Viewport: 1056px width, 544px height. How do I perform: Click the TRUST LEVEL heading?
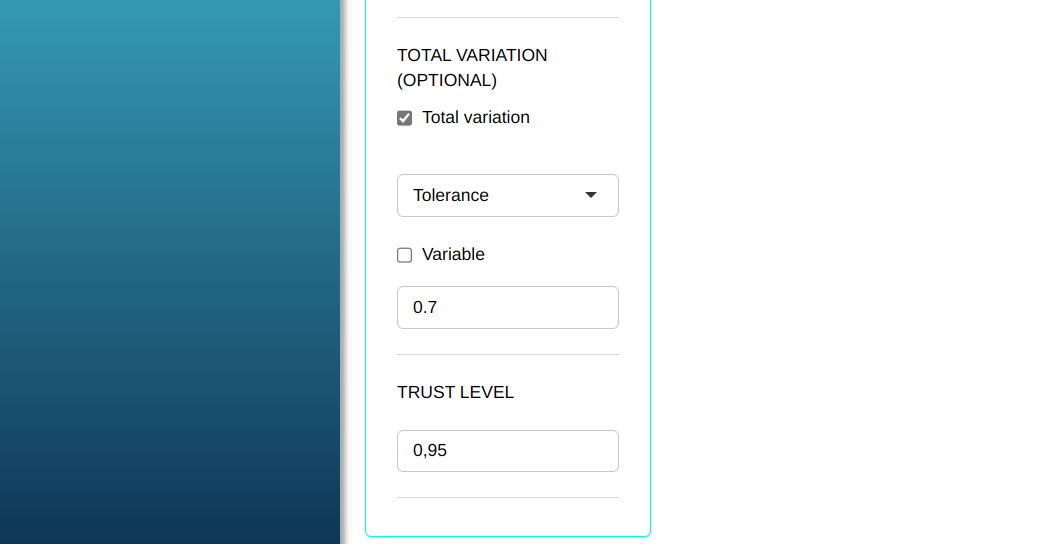point(455,392)
